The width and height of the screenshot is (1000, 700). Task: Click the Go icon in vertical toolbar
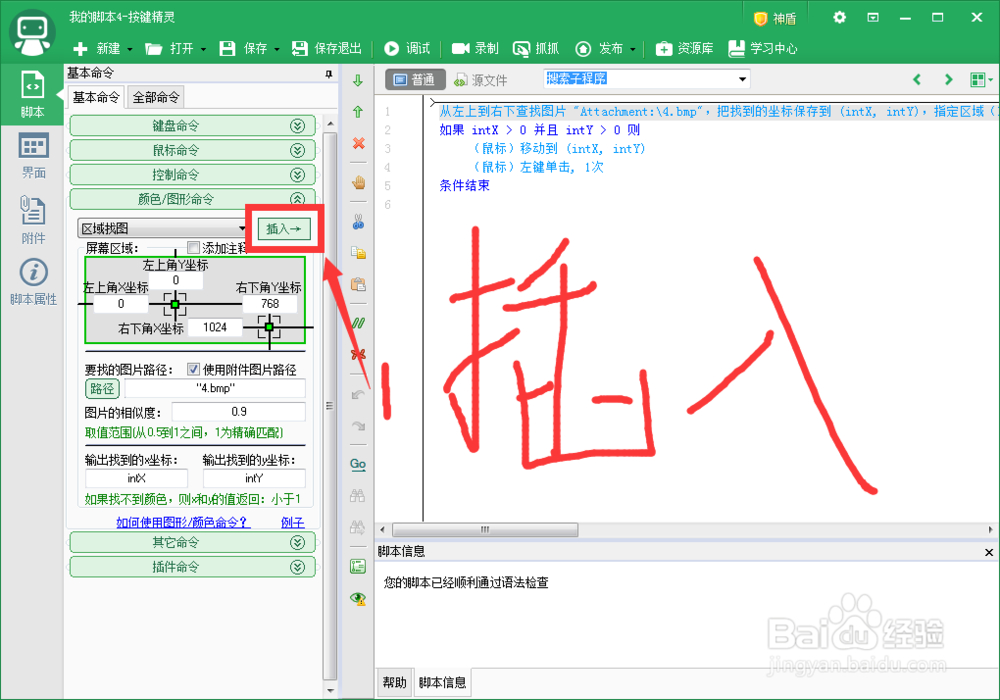point(358,465)
